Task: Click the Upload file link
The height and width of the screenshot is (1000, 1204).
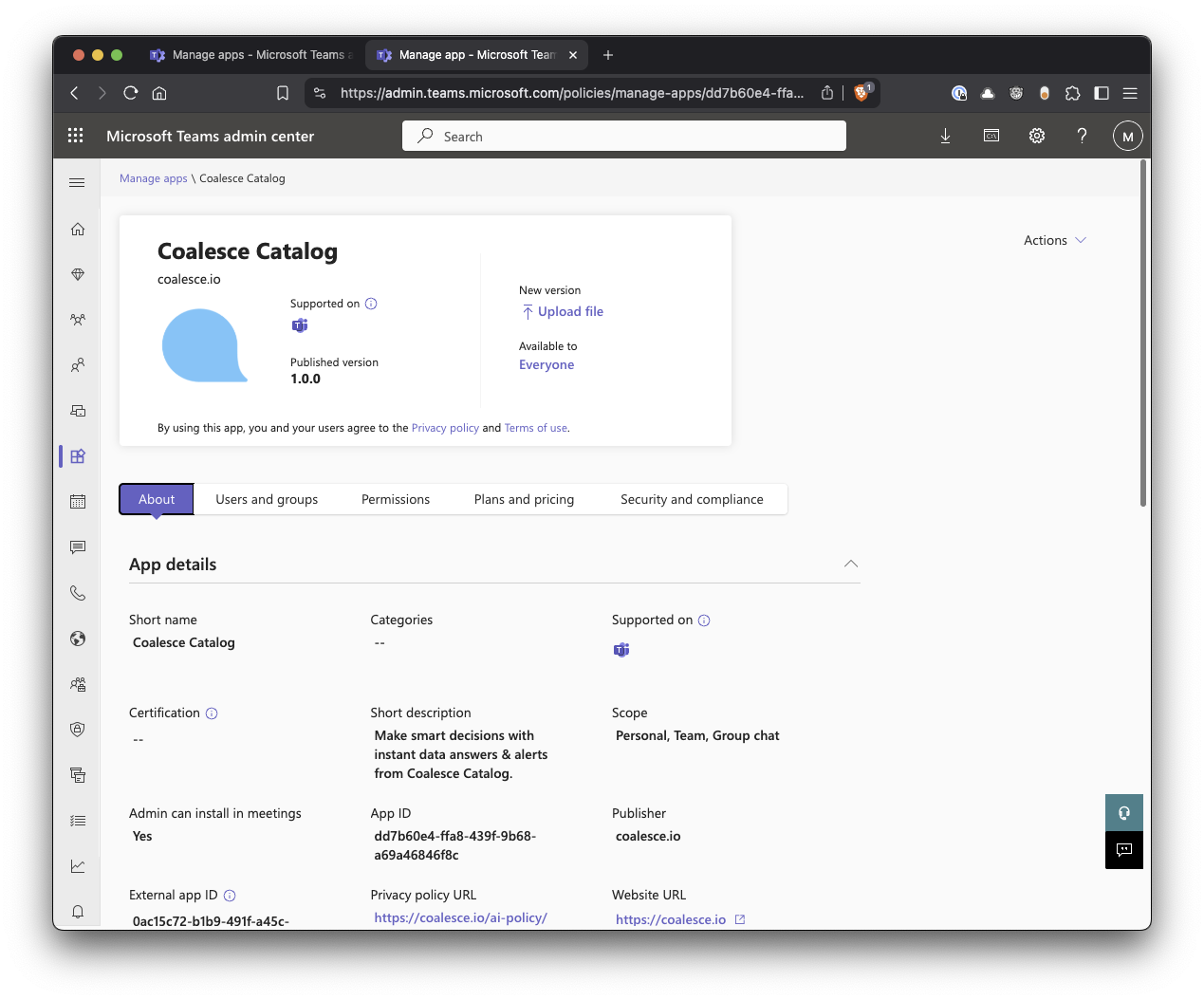Action: (x=569, y=311)
